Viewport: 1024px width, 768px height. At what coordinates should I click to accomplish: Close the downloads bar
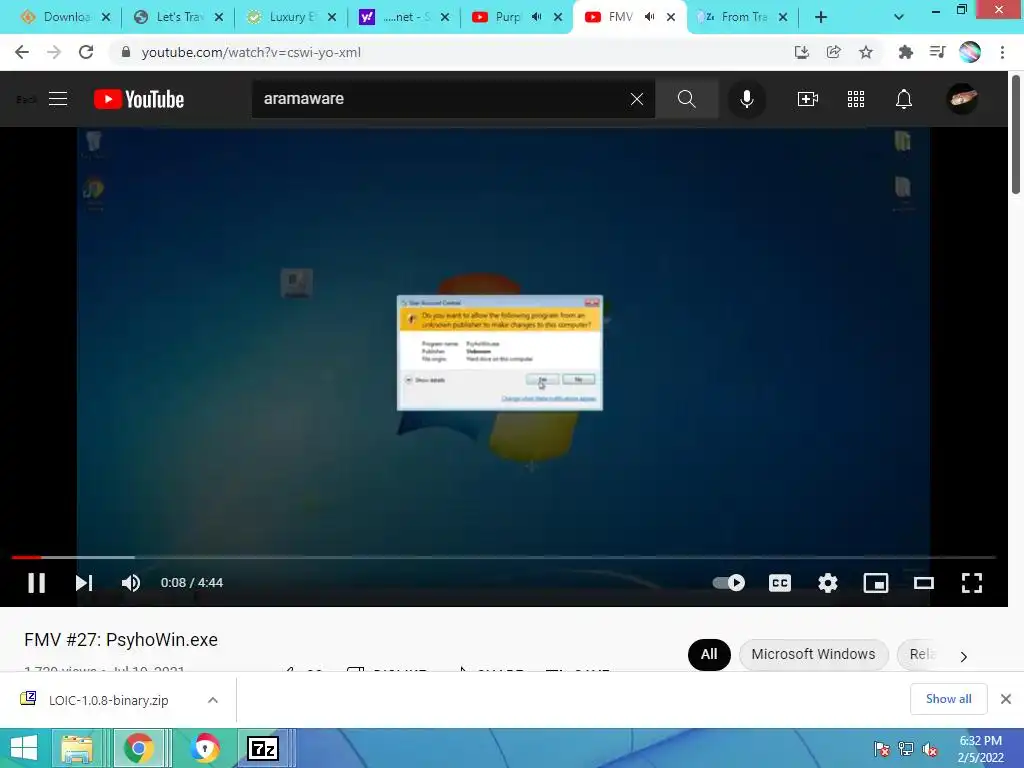1006,699
